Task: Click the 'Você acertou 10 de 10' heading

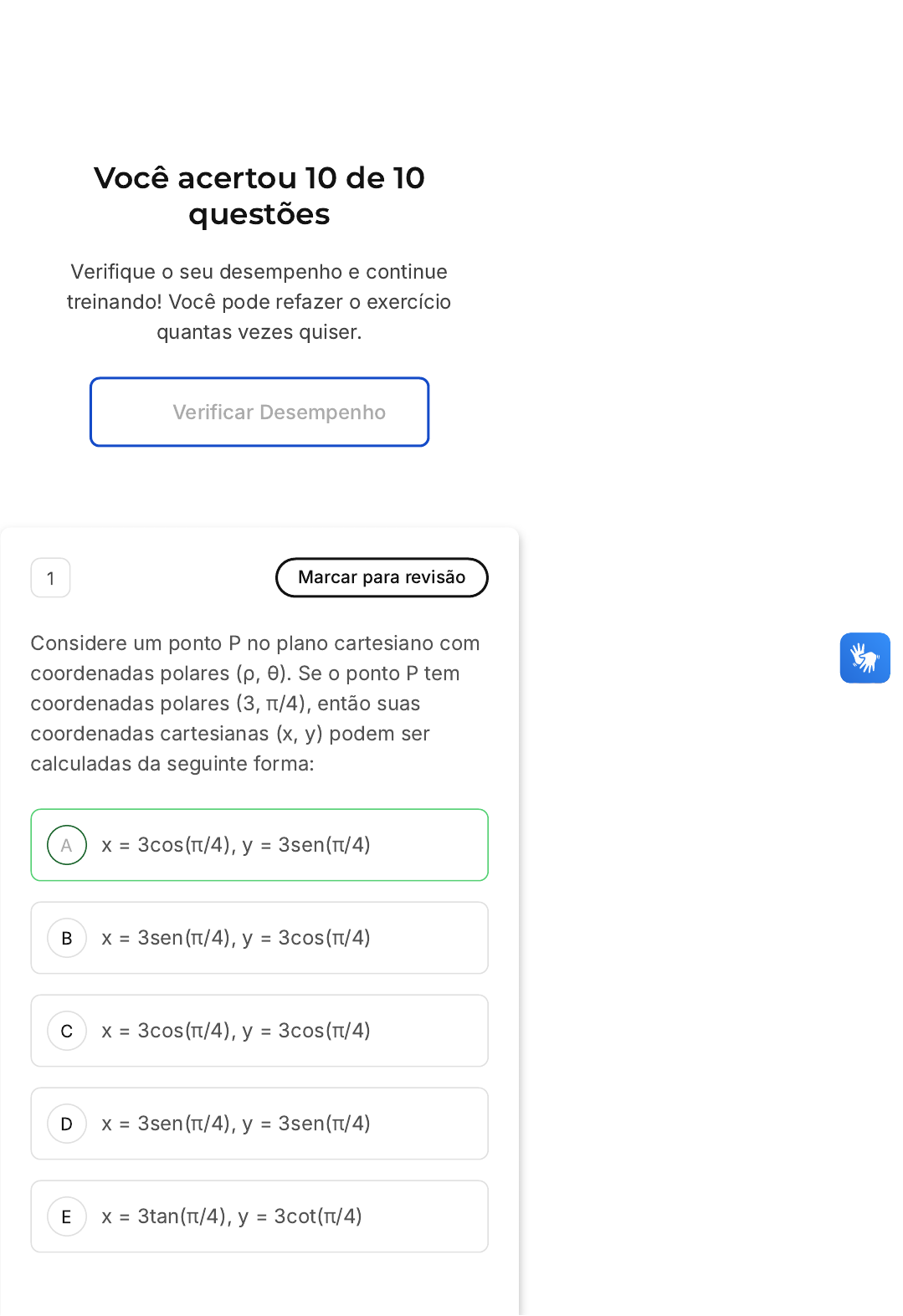Action: tap(259, 178)
